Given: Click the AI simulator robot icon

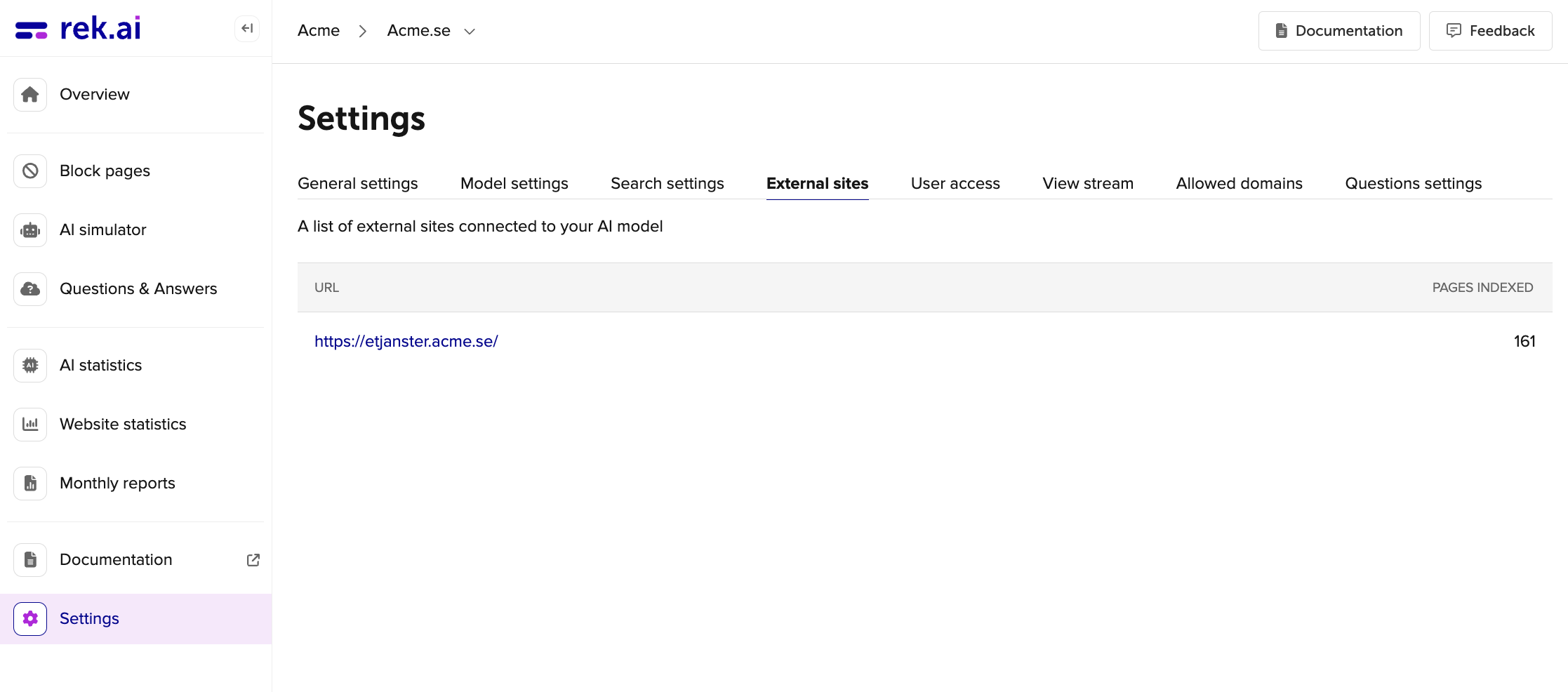Looking at the screenshot, I should 30,229.
